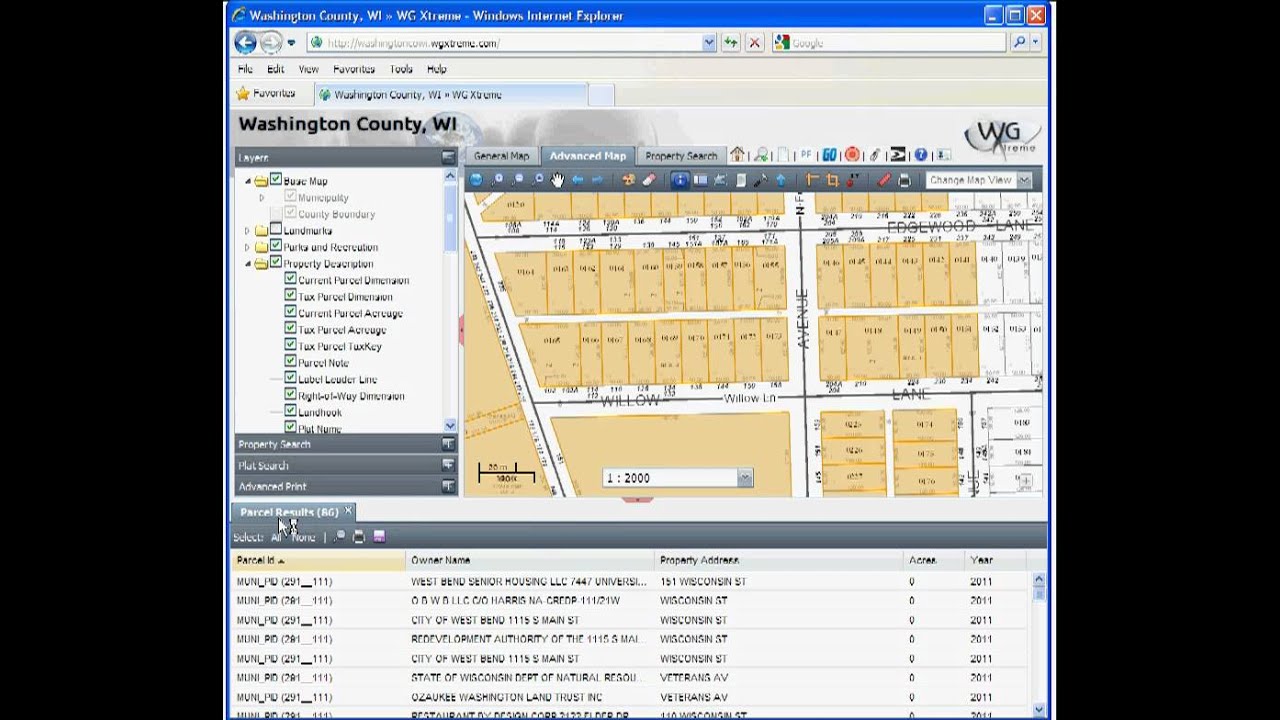The height and width of the screenshot is (720, 1280).
Task: Select the zoom out magnifier tool
Action: point(517,180)
